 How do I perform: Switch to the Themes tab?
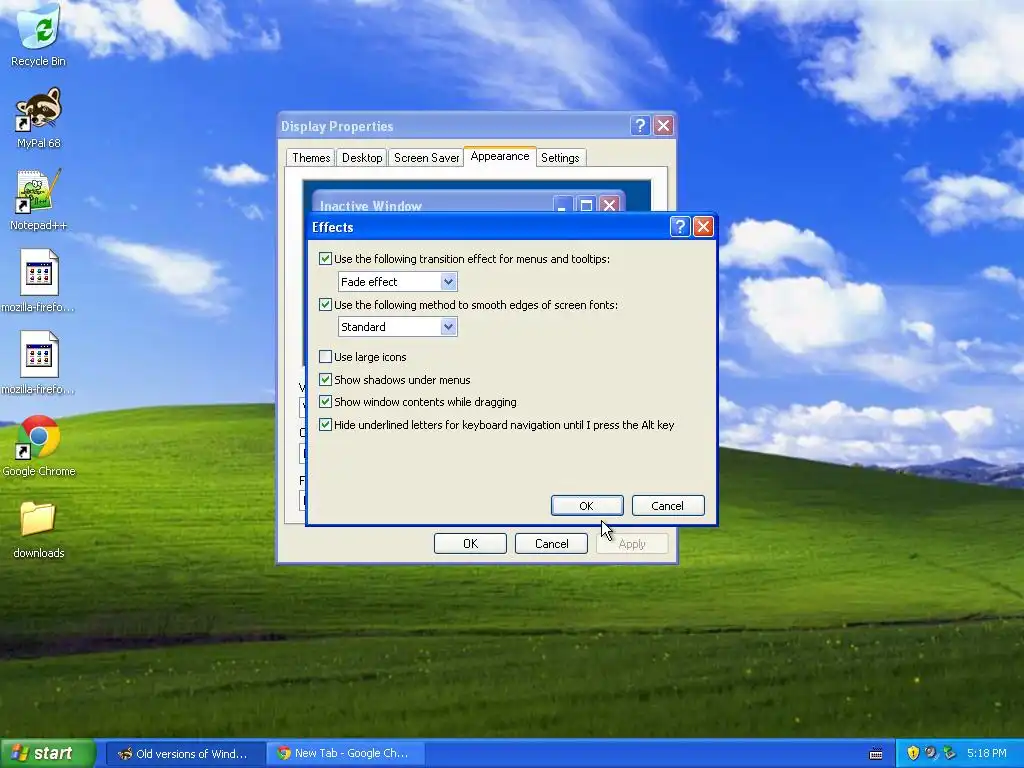pos(311,157)
